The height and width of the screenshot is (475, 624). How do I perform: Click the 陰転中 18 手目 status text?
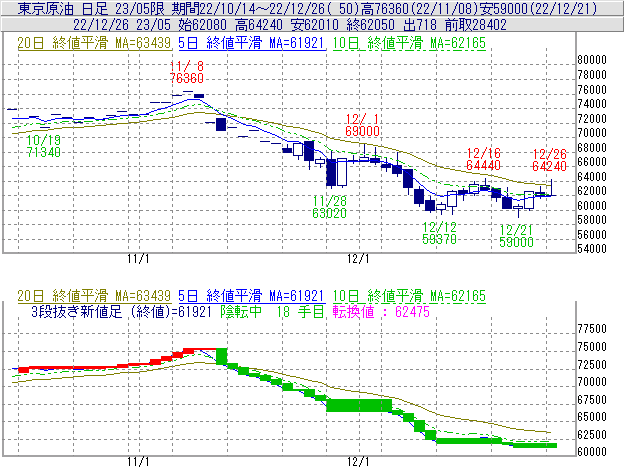point(273,311)
